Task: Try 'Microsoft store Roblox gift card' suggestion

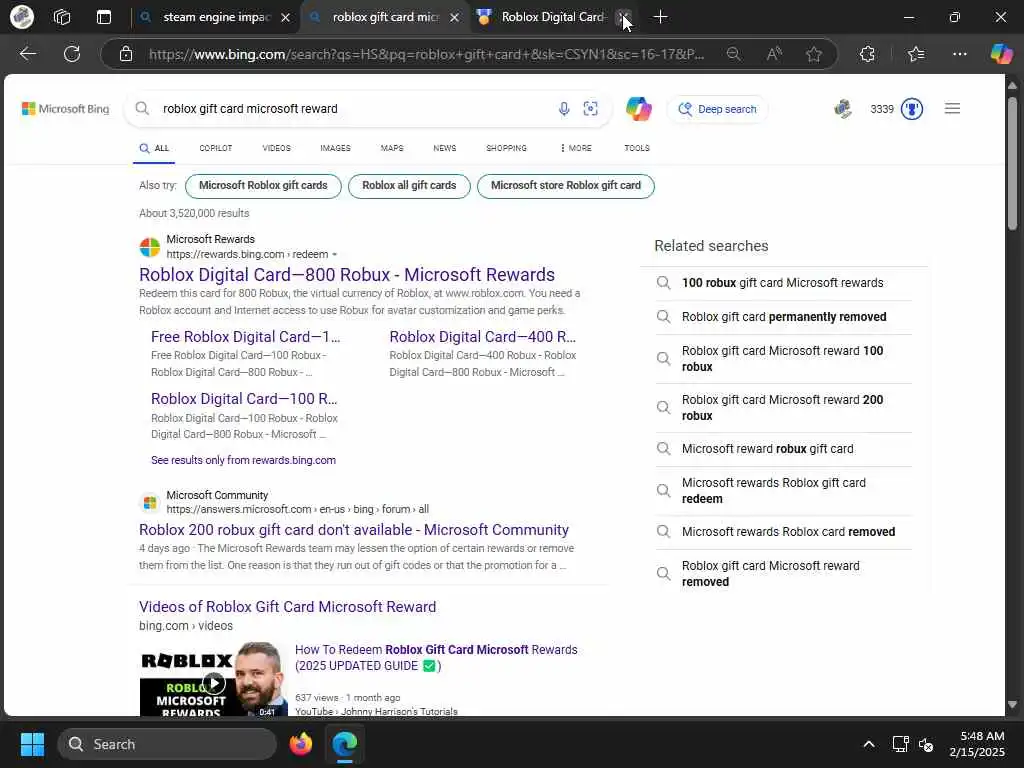Action: coord(566,185)
